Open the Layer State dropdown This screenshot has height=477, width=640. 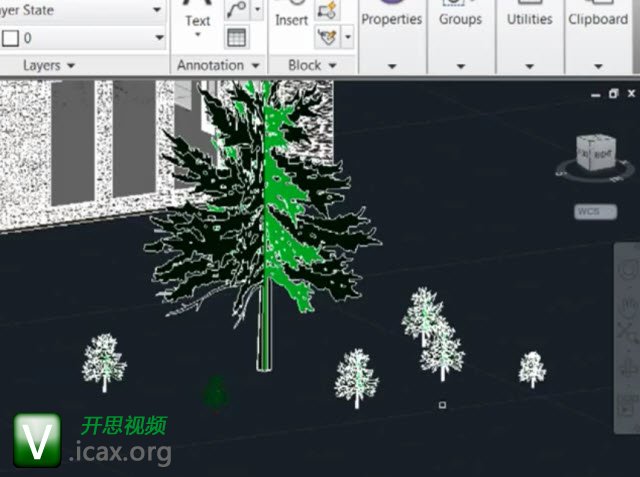[157, 10]
